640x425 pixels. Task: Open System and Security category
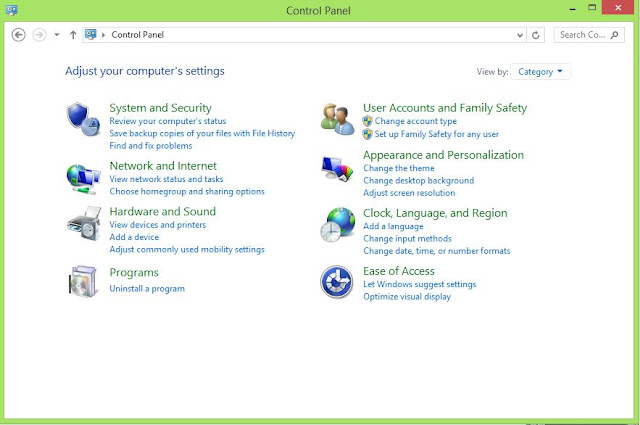pyautogui.click(x=160, y=108)
